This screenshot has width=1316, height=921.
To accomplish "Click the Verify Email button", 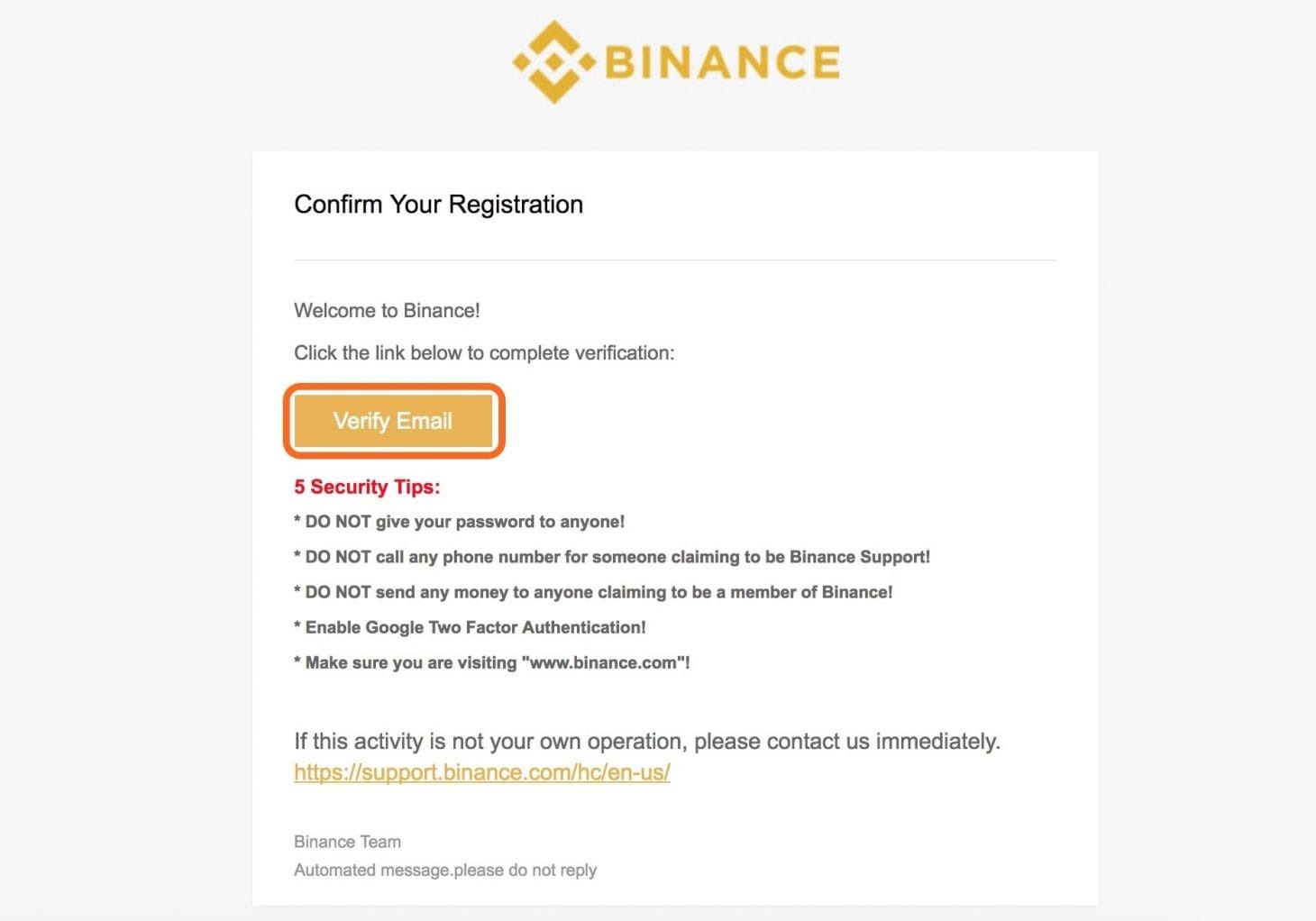I will pyautogui.click(x=393, y=421).
